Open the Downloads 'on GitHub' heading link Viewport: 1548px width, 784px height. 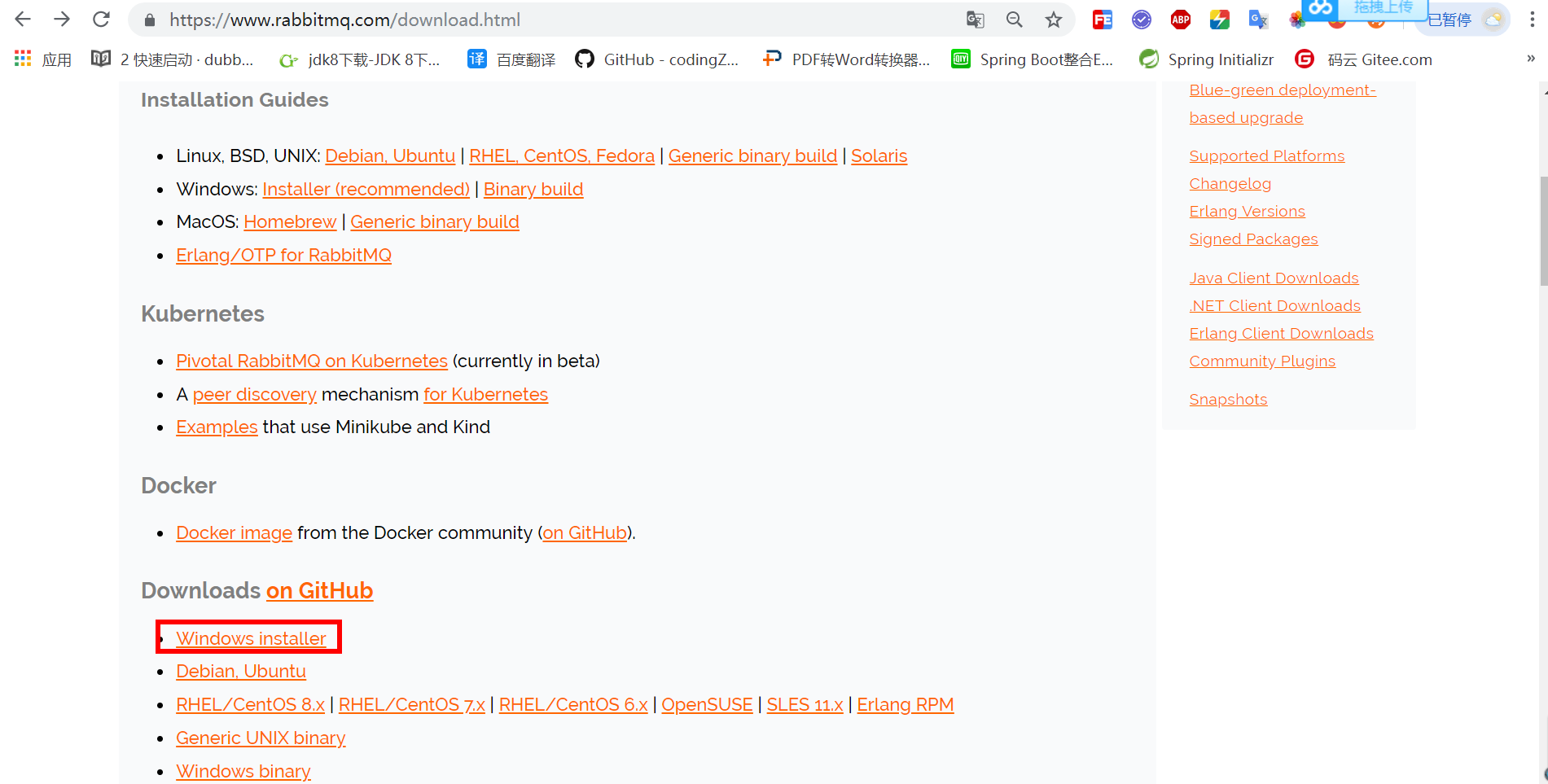[x=320, y=590]
